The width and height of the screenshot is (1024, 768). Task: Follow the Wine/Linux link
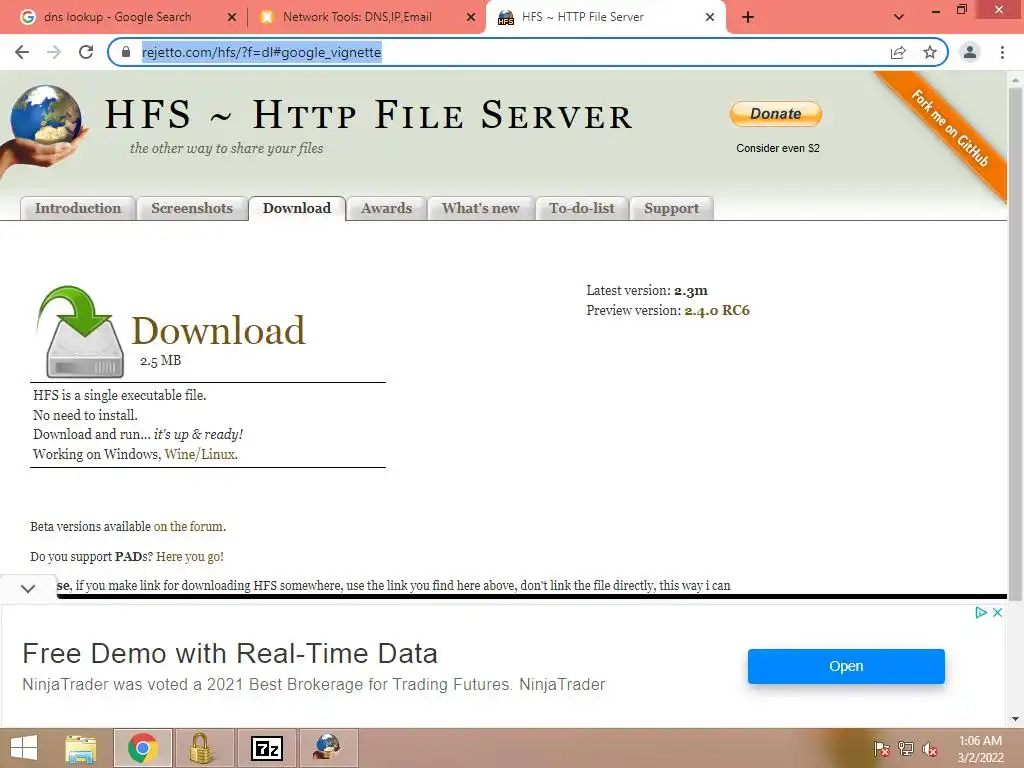pos(200,454)
